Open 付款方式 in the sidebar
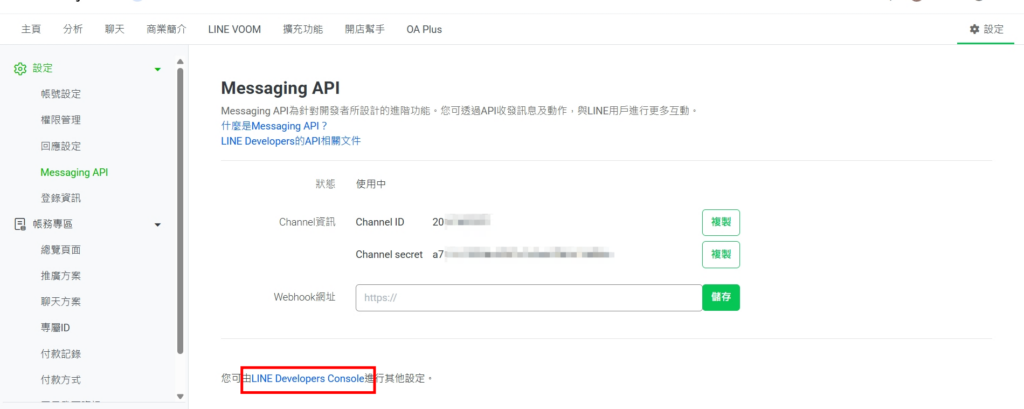 pyautogui.click(x=61, y=380)
